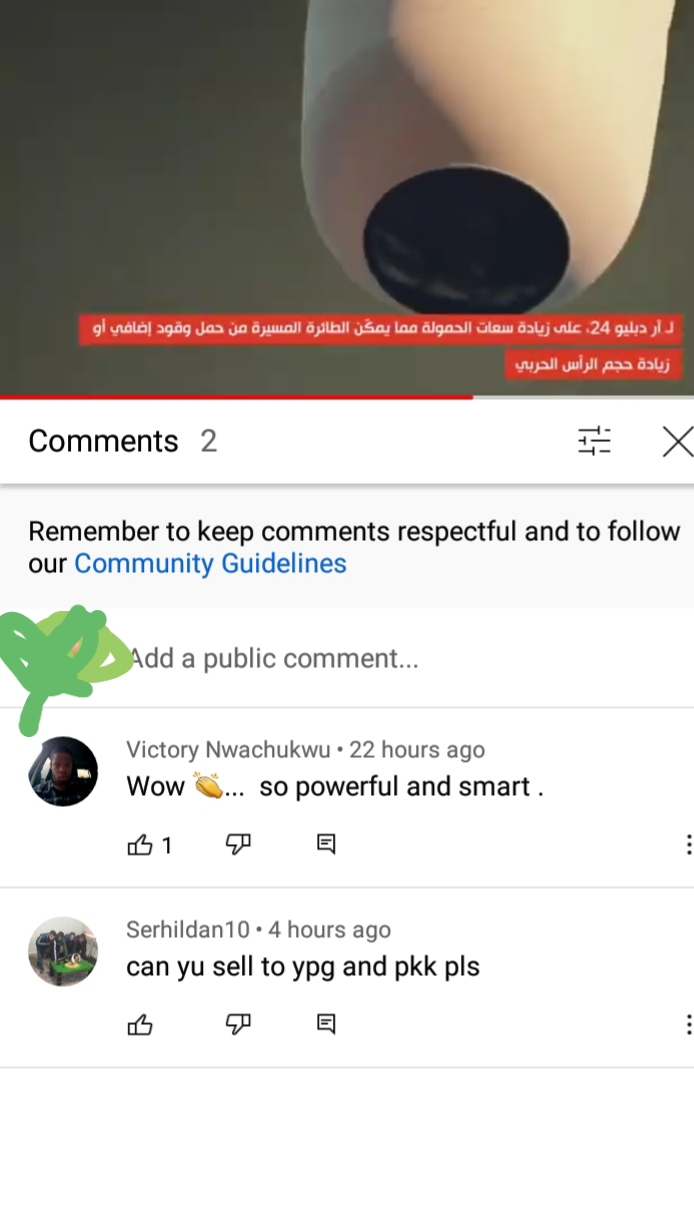The image size is (694, 1232).
Task: Like Serhildan10's comment
Action: tap(141, 1024)
